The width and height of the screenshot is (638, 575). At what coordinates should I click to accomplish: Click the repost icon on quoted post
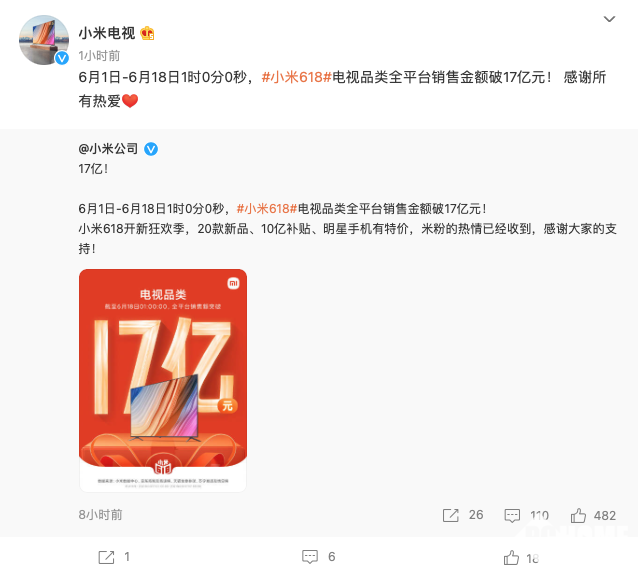[x=450, y=515]
